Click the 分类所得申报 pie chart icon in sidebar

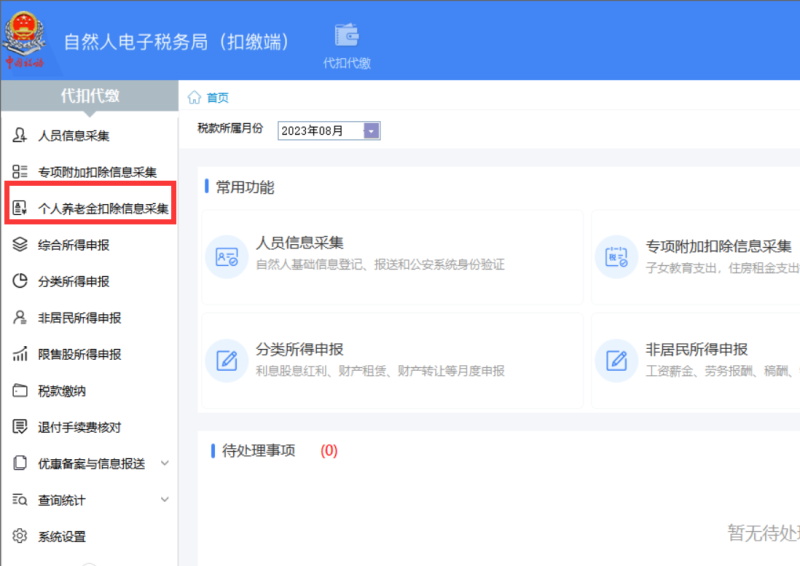19,281
